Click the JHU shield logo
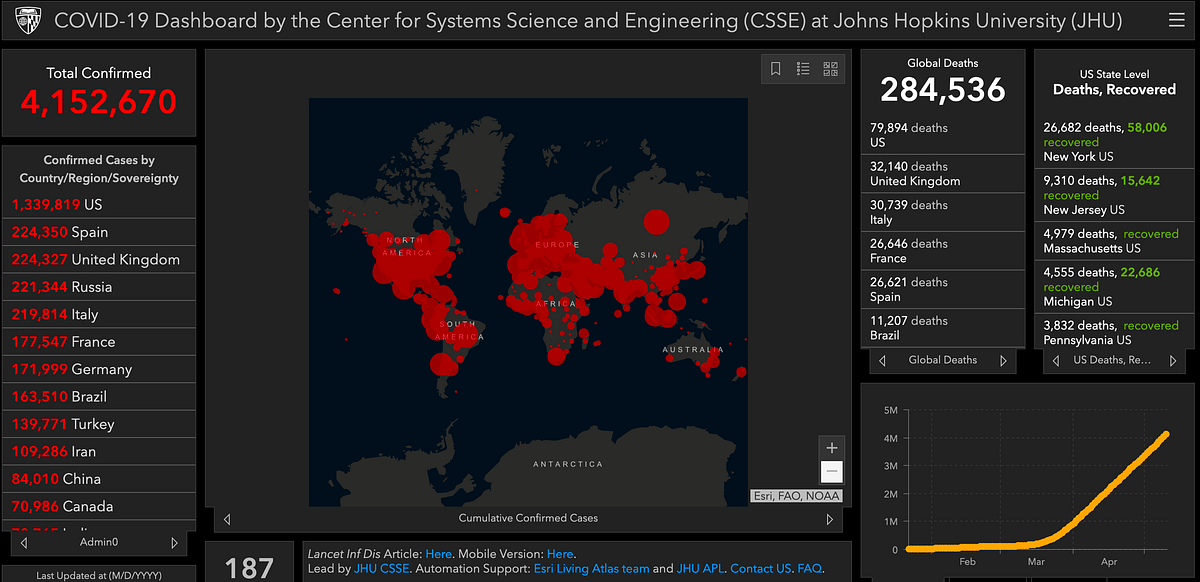Screen dimensions: 1200x582 (26, 21)
